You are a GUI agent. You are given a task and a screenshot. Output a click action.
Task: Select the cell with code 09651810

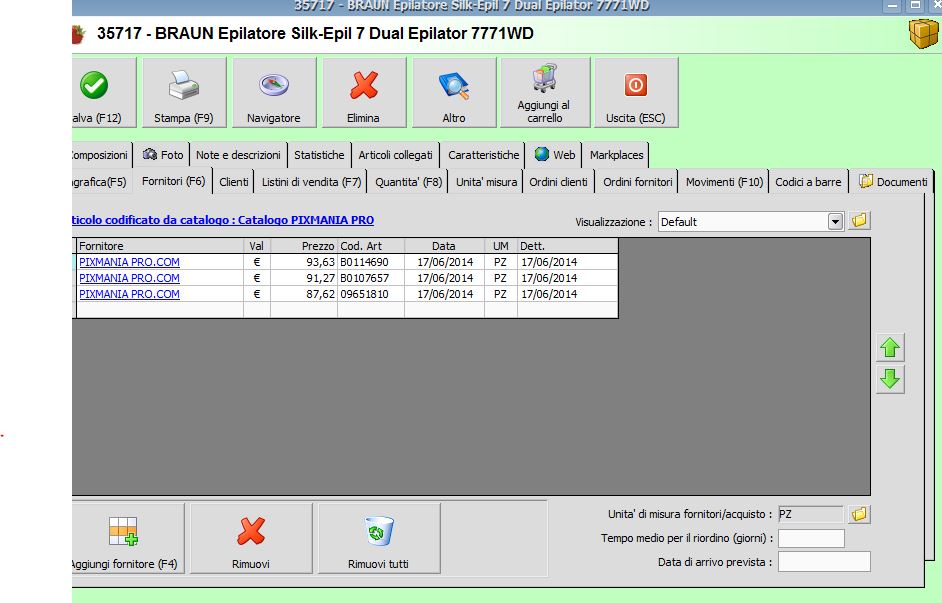point(371,294)
